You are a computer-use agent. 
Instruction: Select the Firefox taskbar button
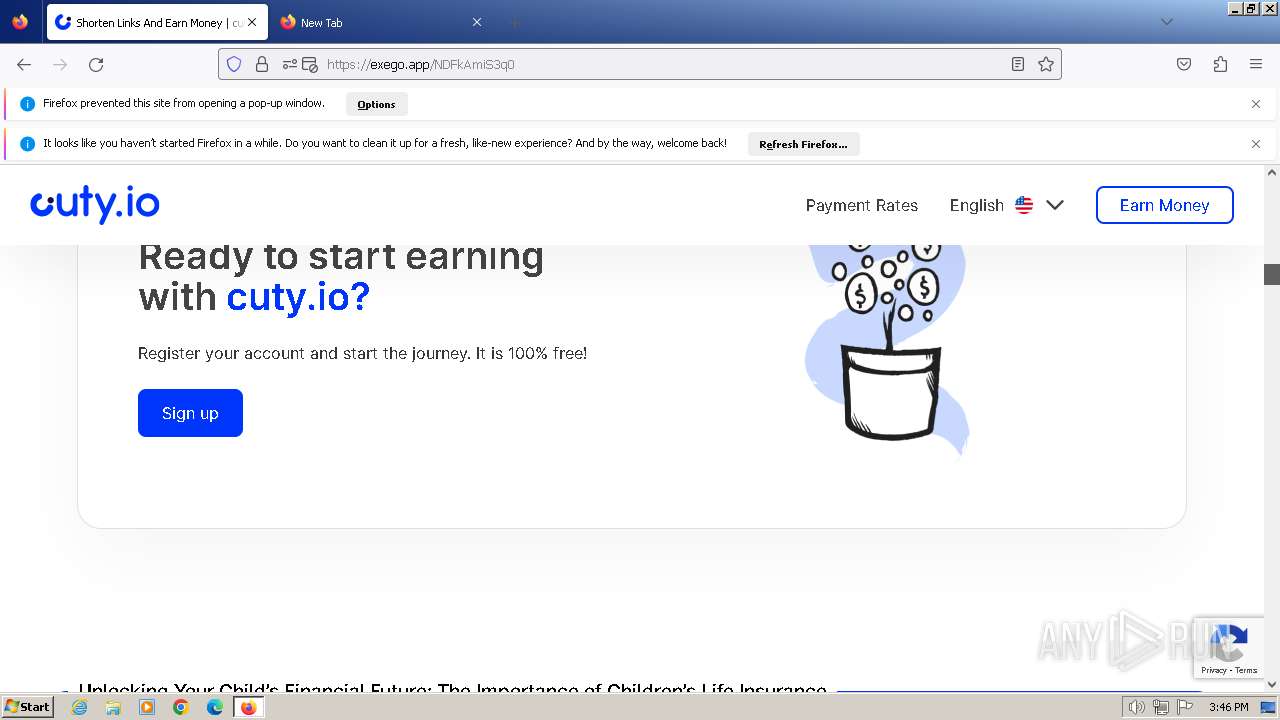[248, 707]
